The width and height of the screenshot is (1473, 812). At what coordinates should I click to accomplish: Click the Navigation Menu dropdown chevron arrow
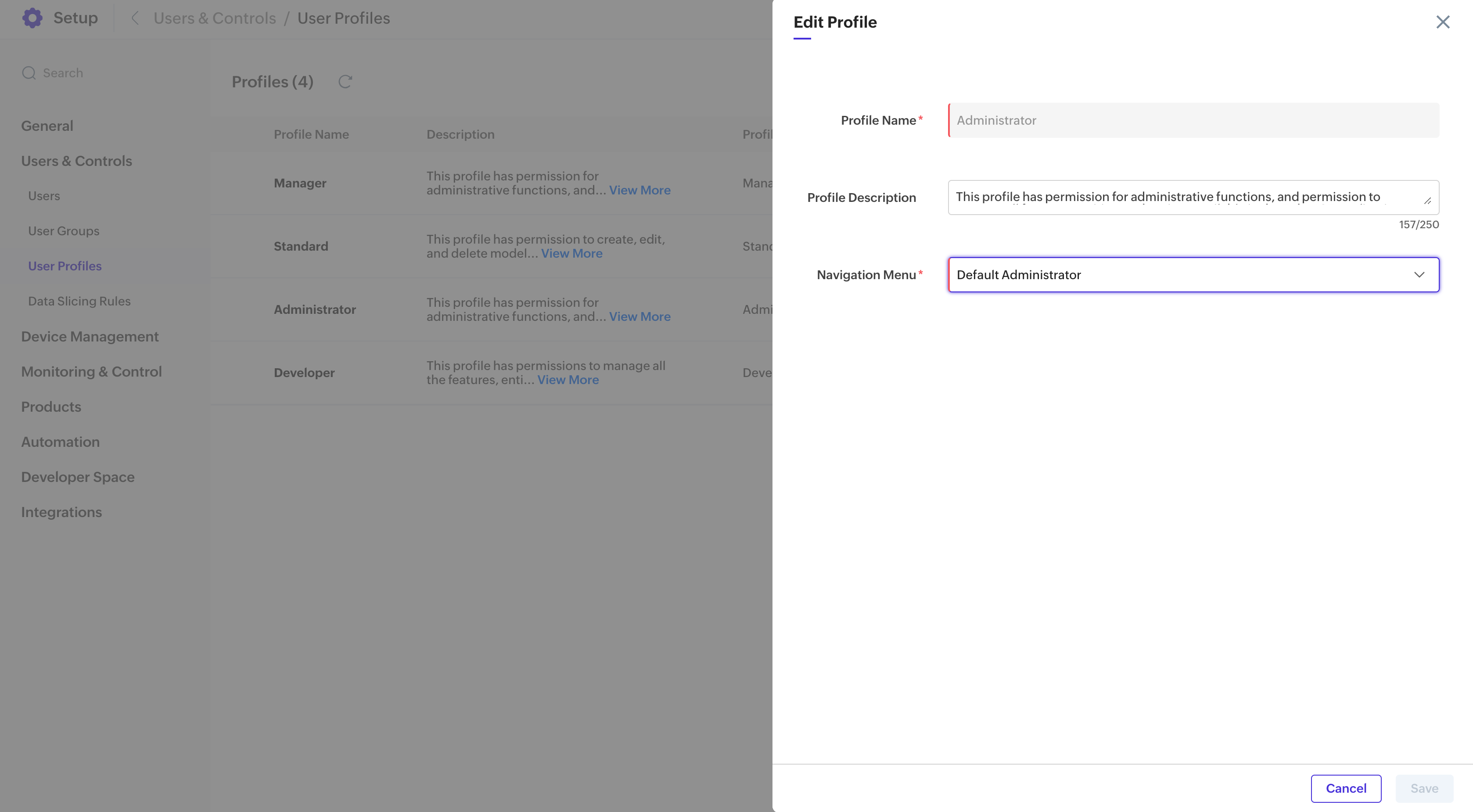(x=1419, y=274)
